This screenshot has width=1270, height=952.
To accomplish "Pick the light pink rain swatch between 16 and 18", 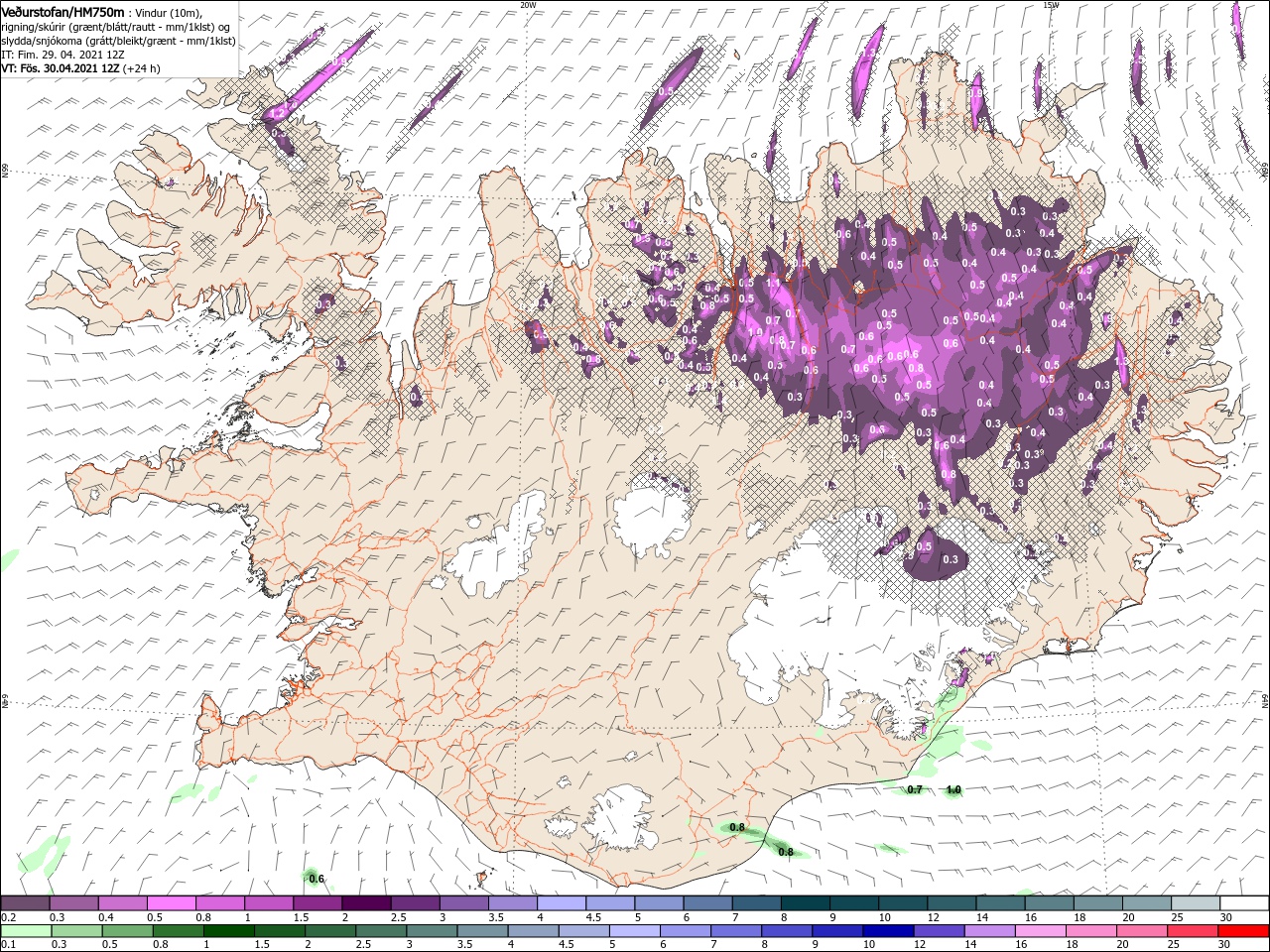I will 1040,931.
